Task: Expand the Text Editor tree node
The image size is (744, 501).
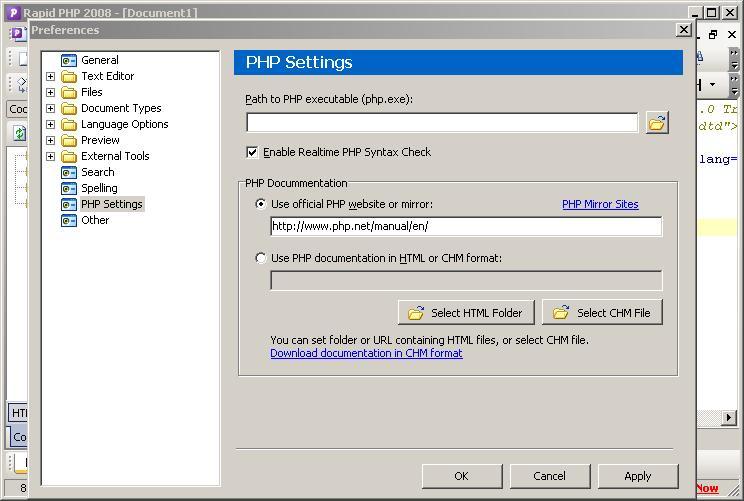Action: coord(50,76)
